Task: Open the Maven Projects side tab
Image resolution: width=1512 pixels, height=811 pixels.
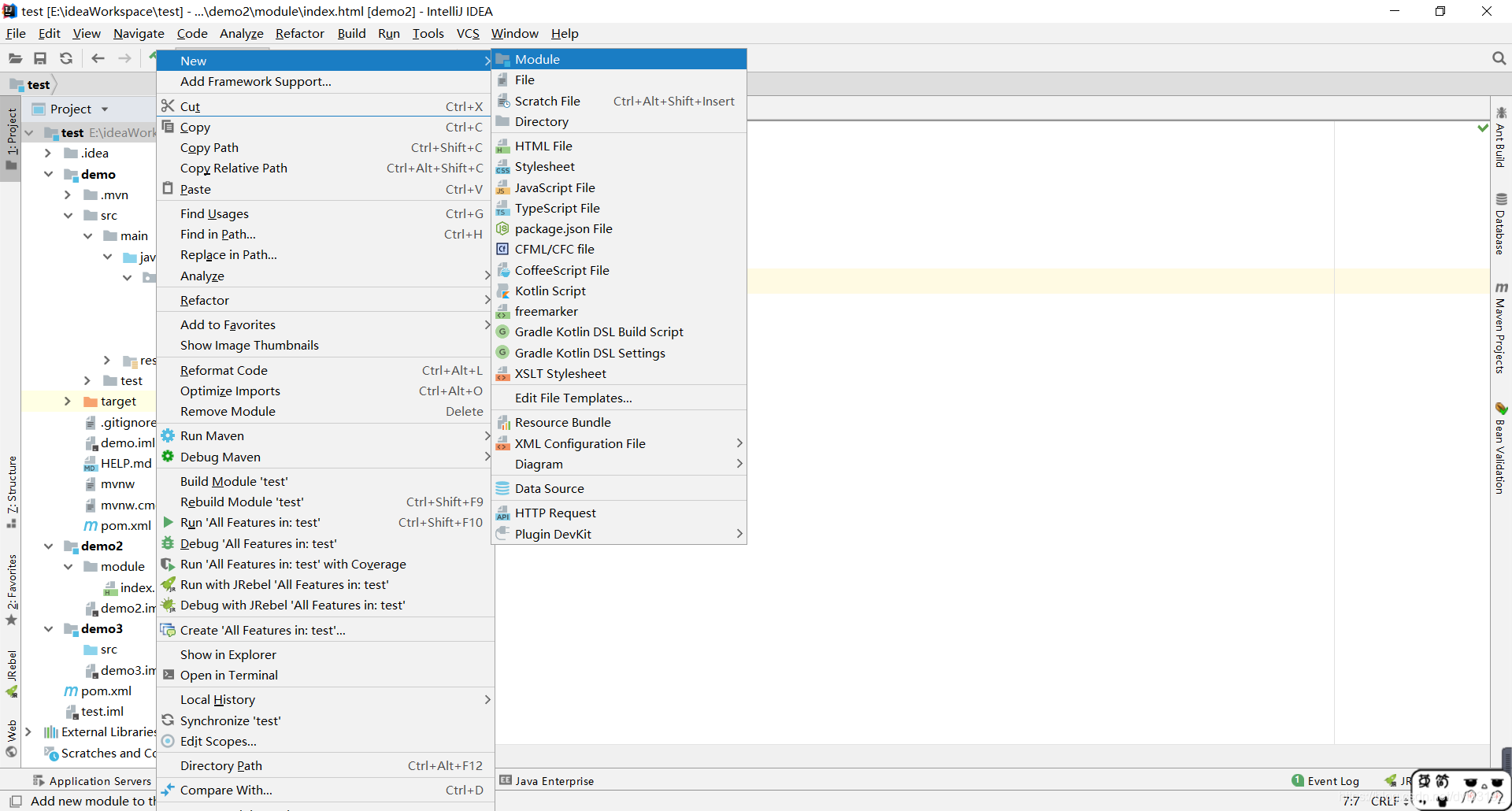Action: [x=1501, y=328]
